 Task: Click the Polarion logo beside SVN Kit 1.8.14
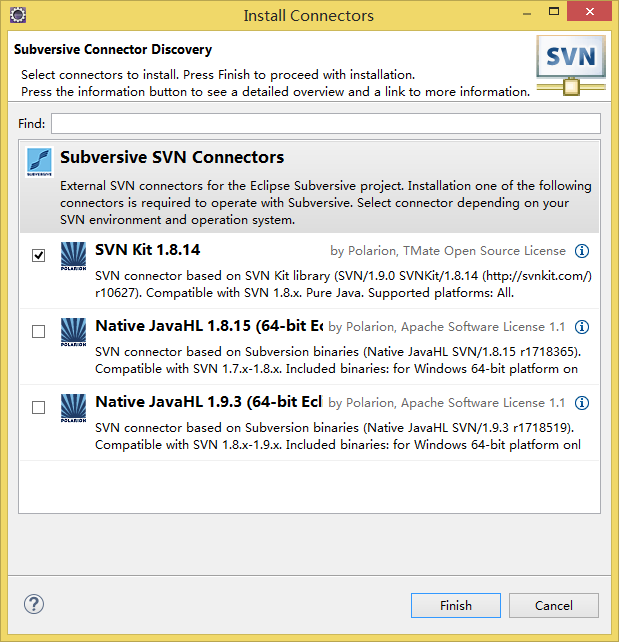73,256
